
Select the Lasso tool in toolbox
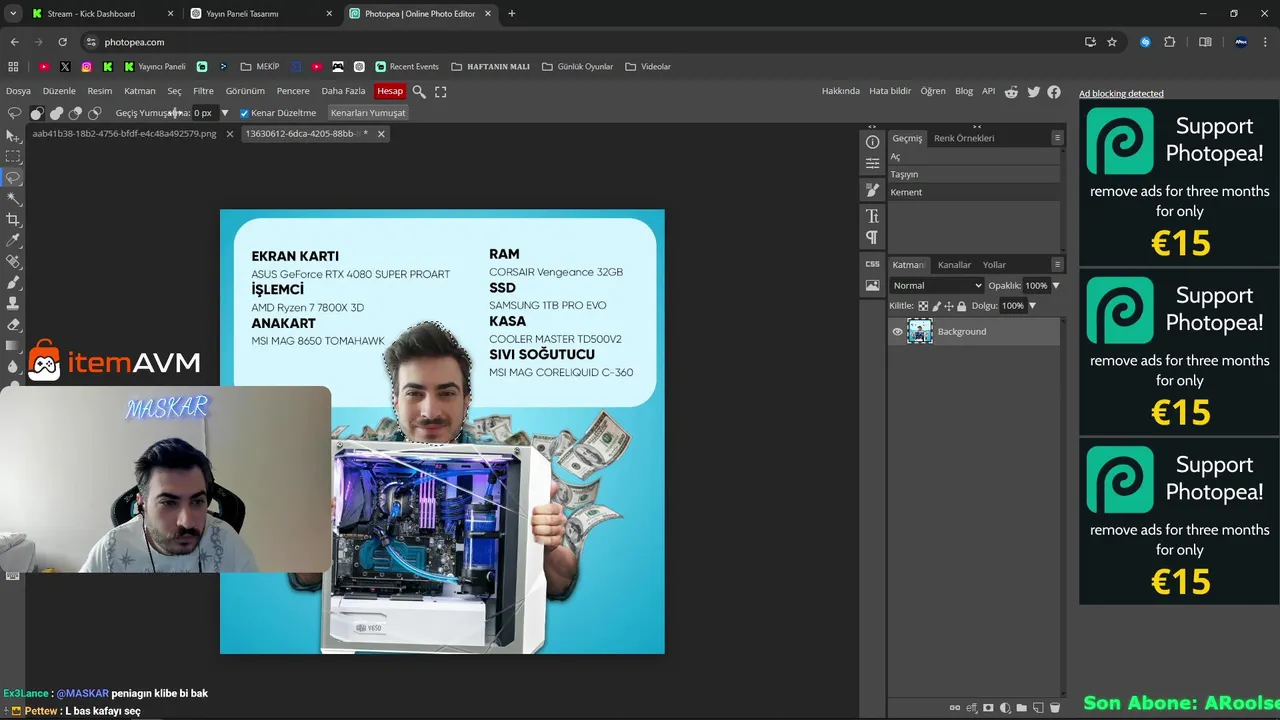[x=13, y=178]
